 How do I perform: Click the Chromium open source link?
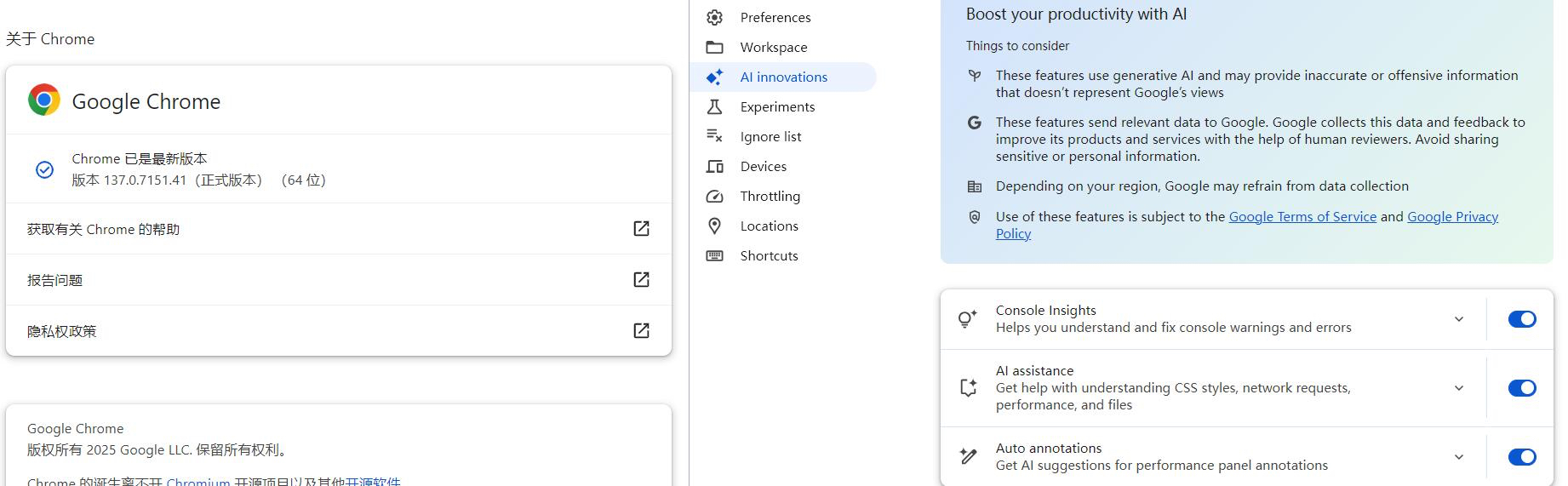pos(198,481)
